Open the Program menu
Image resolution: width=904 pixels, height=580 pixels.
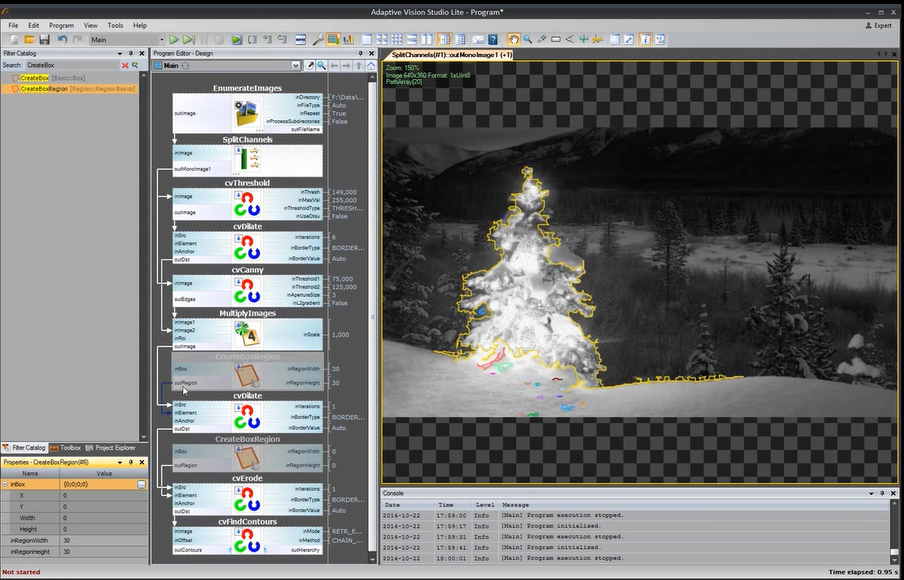[61, 25]
